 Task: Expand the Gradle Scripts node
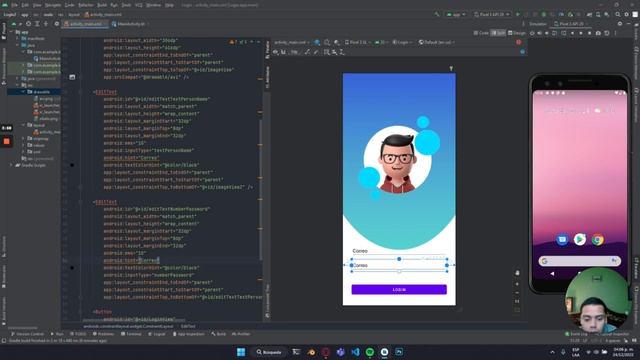[x=11, y=165]
